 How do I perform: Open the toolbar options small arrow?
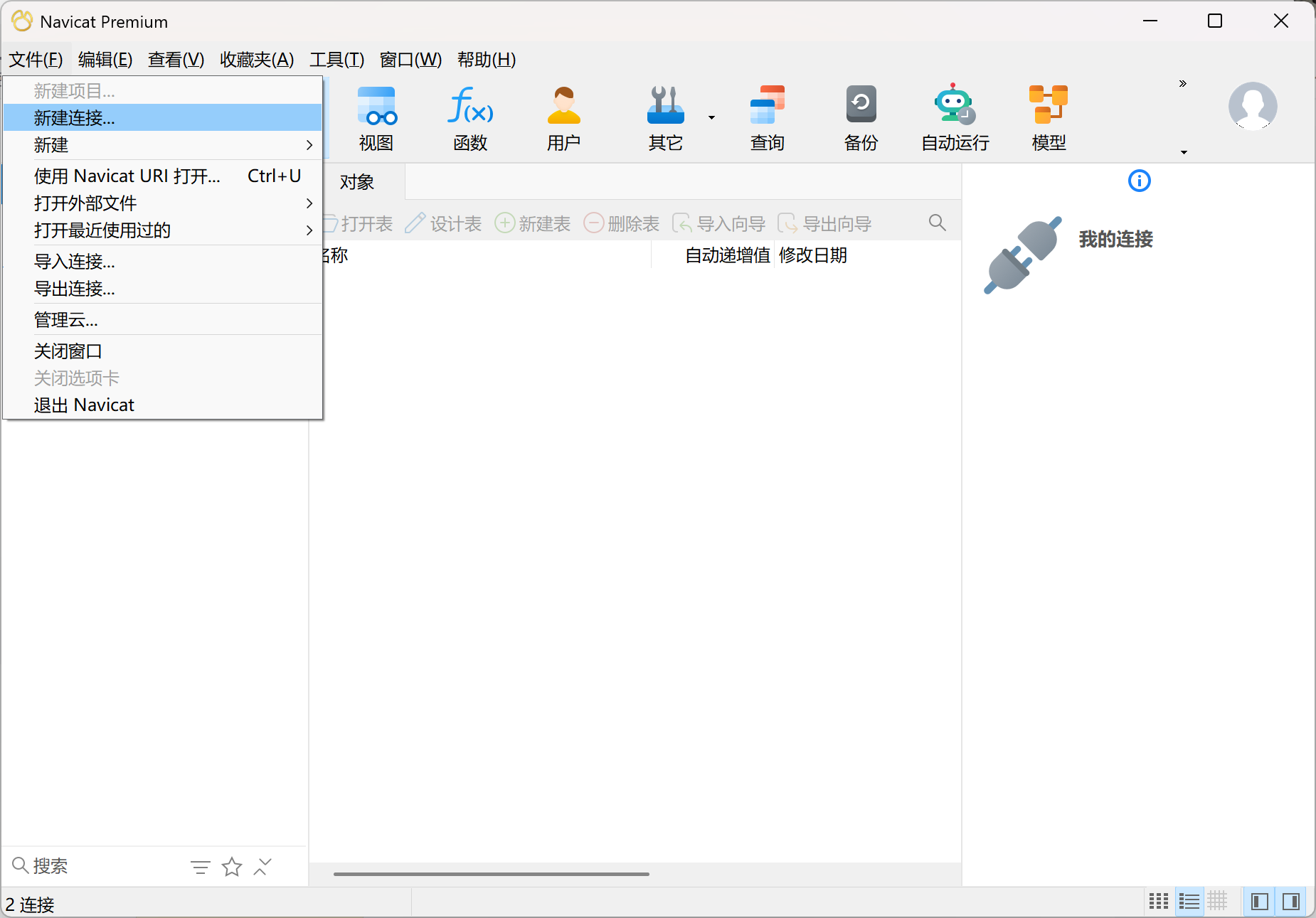coord(1184,152)
